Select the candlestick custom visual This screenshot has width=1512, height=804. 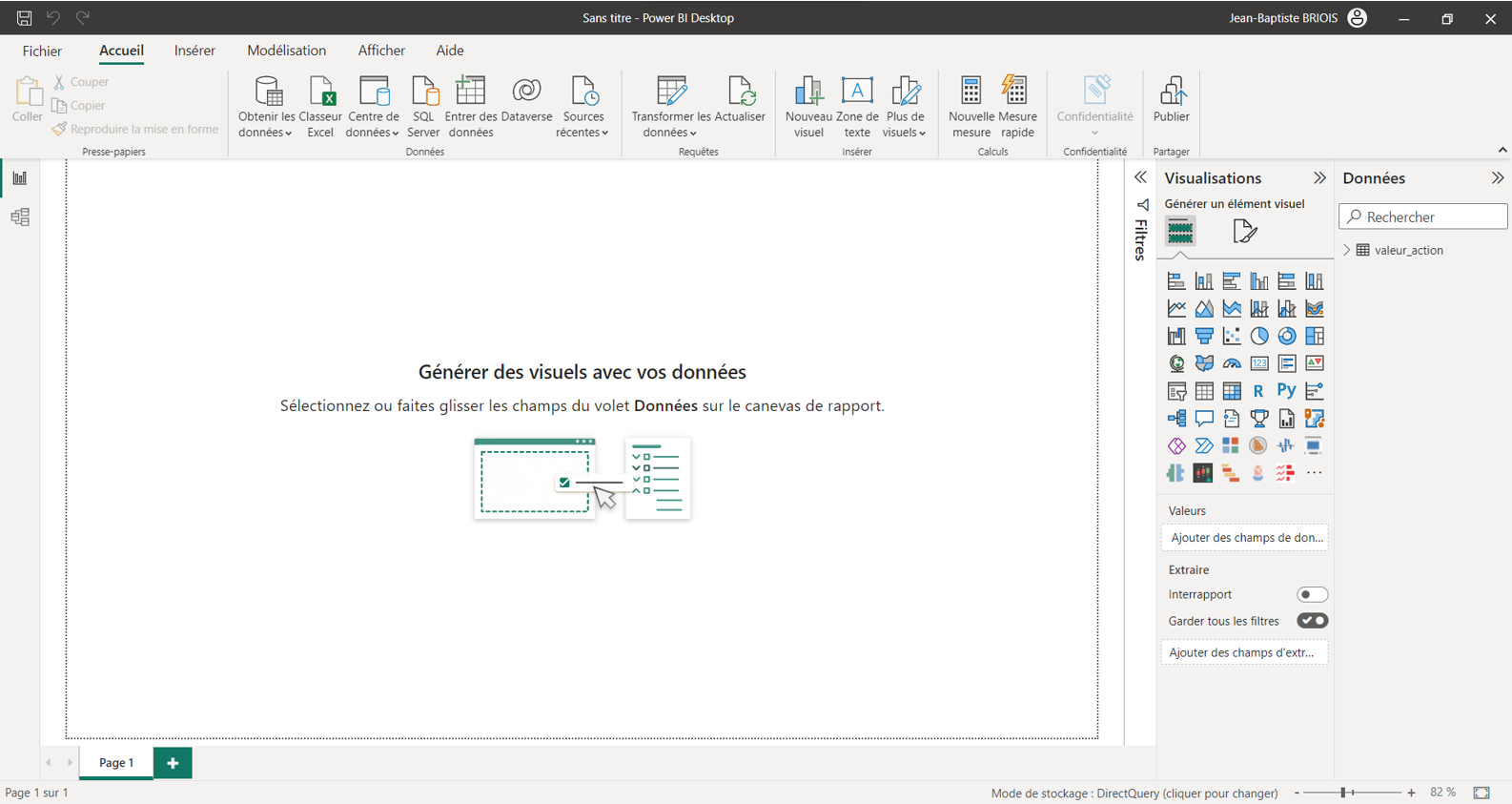pyautogui.click(x=1204, y=473)
